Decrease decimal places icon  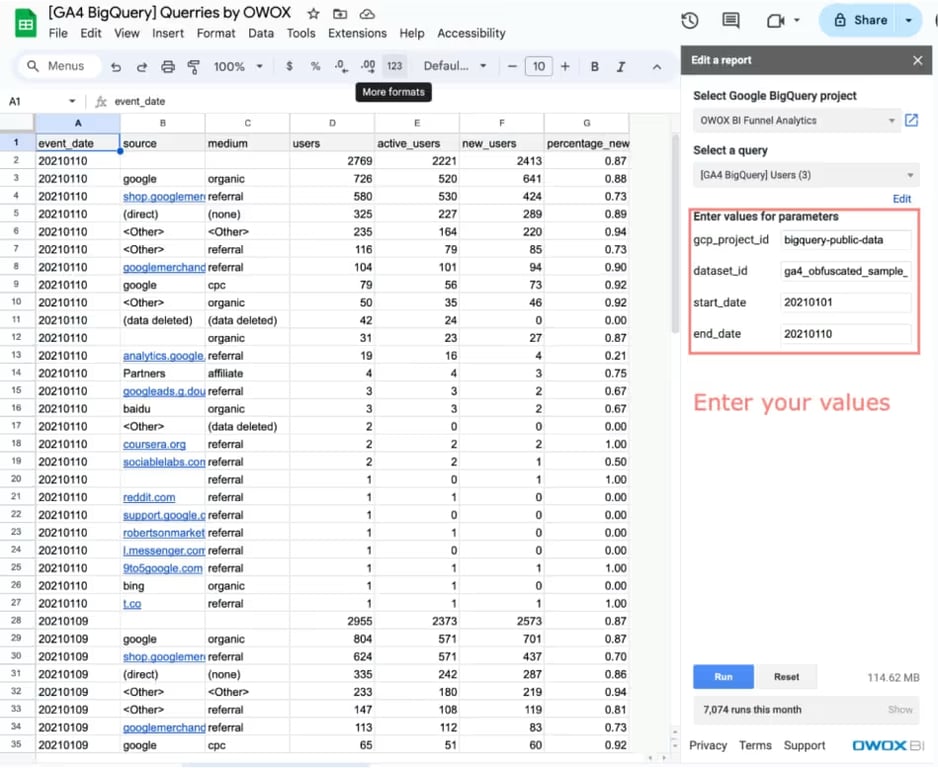341,66
